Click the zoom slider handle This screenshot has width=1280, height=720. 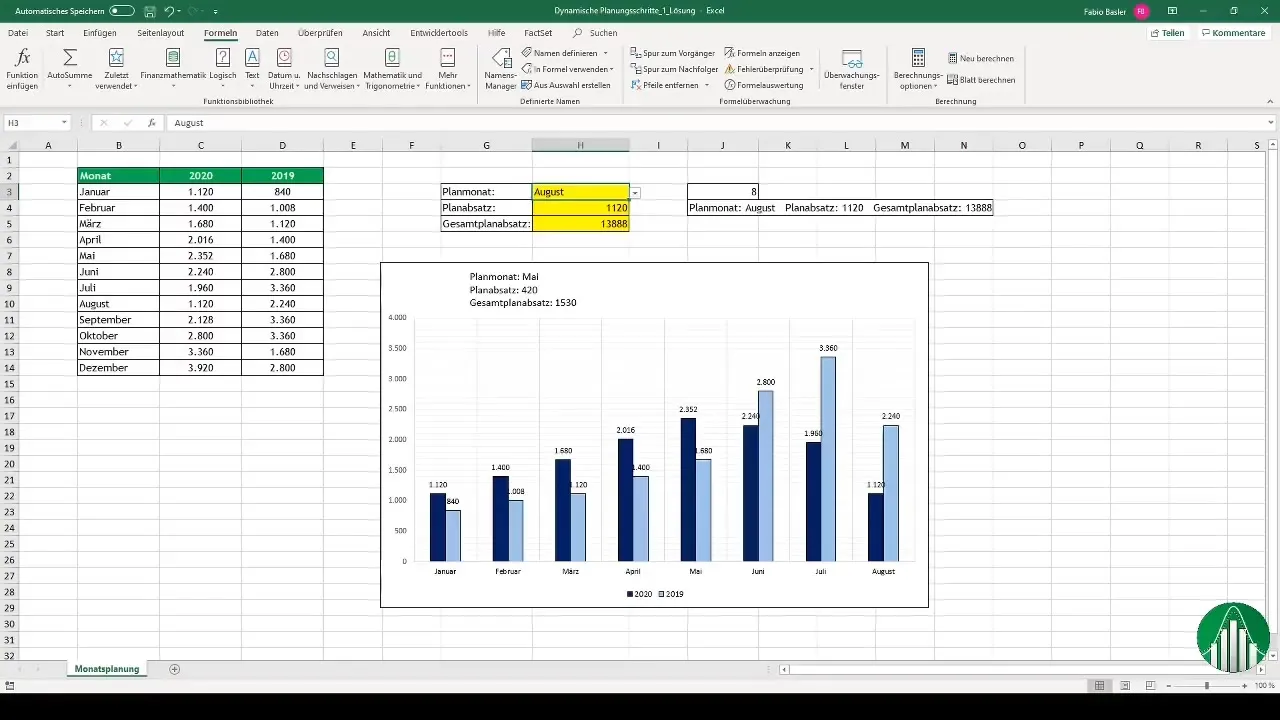click(x=1207, y=686)
